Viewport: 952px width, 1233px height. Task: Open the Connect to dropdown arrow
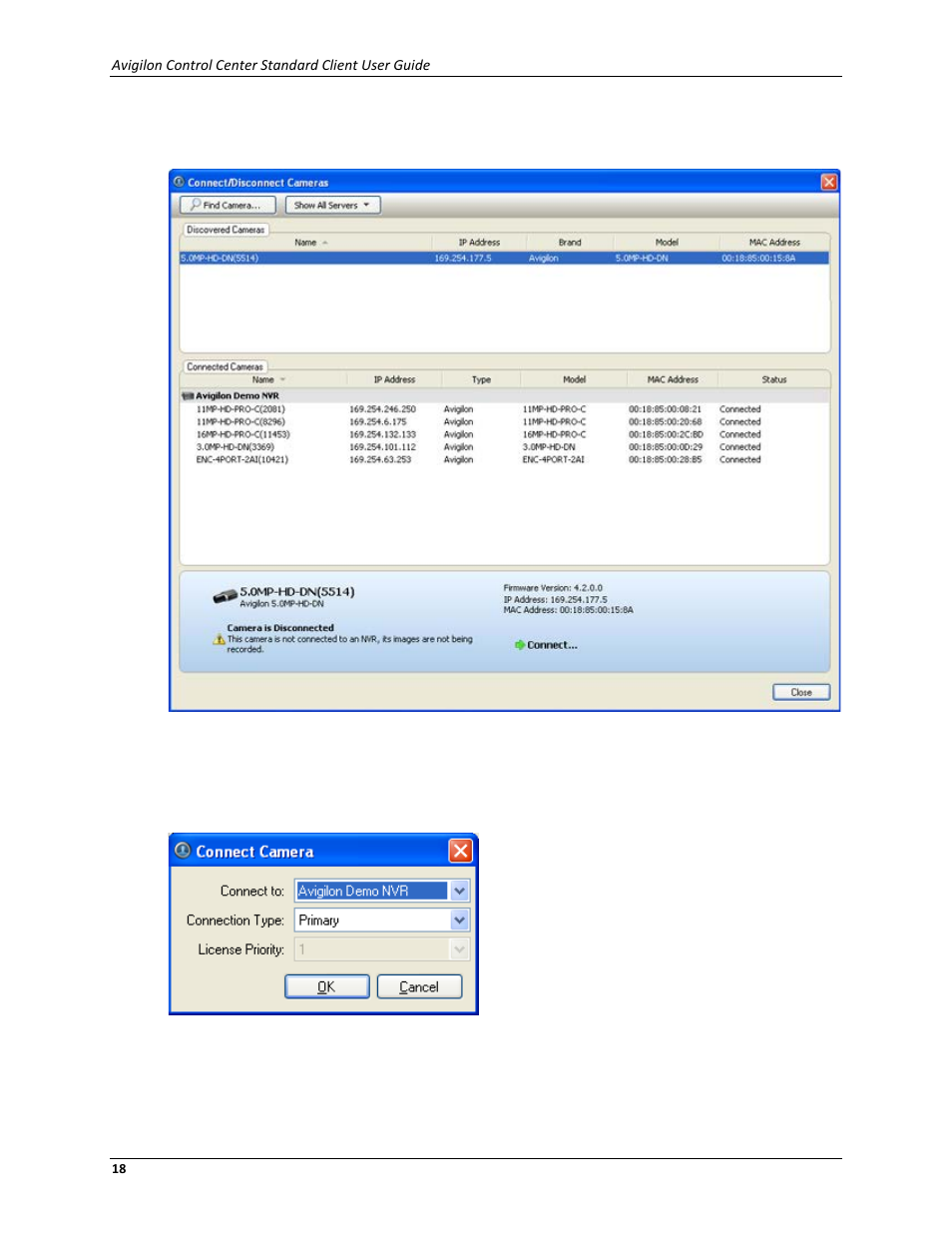[459, 891]
